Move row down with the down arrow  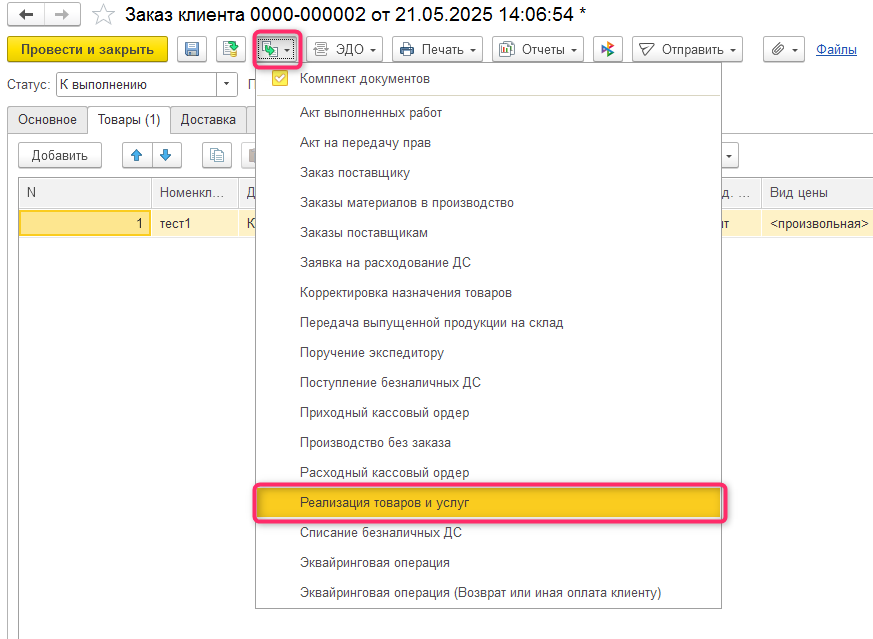(165, 155)
